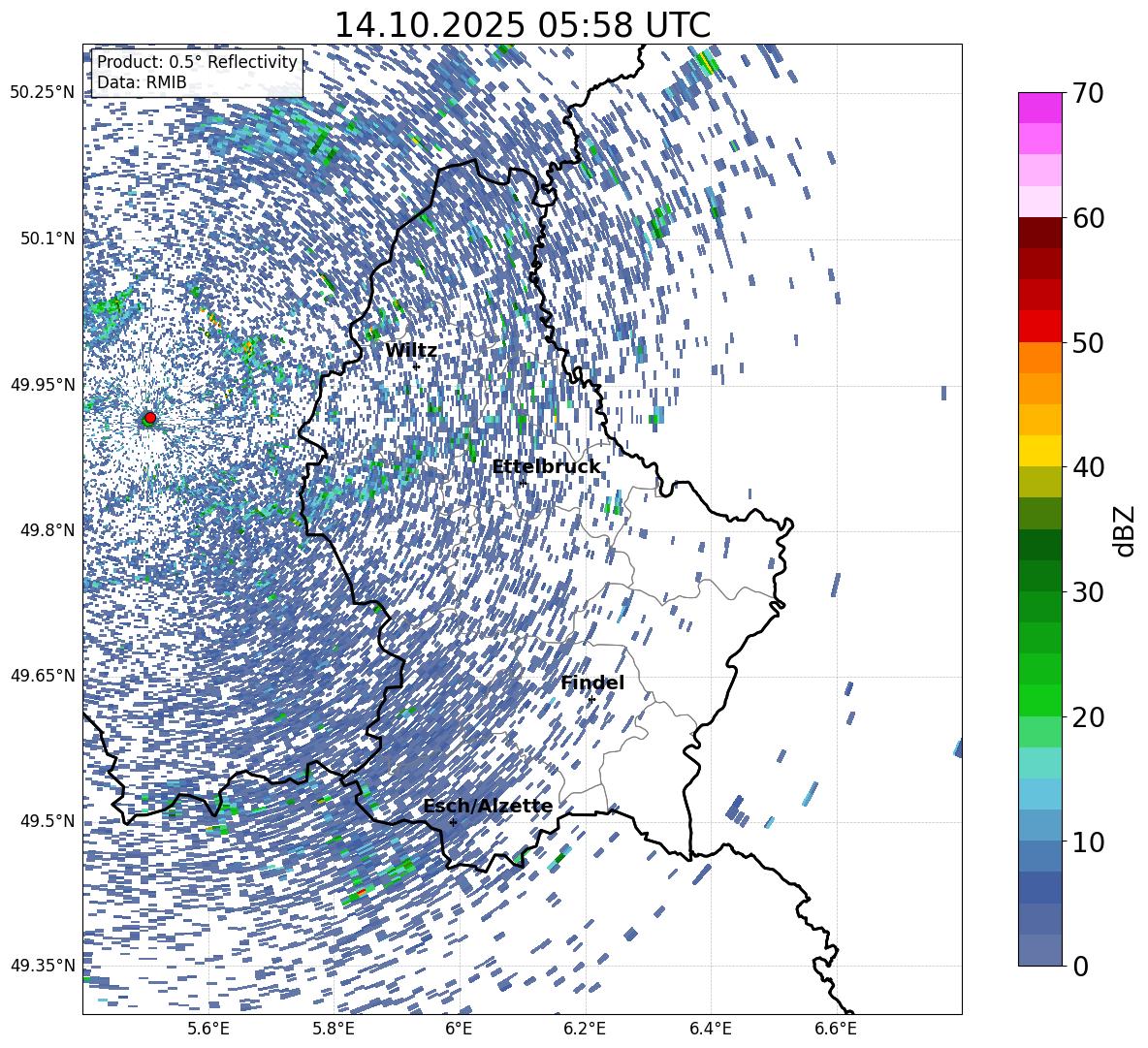Viewport: 1148px width, 1048px height.
Task: Click the colorbar tick label 40
Action: (x=1088, y=467)
